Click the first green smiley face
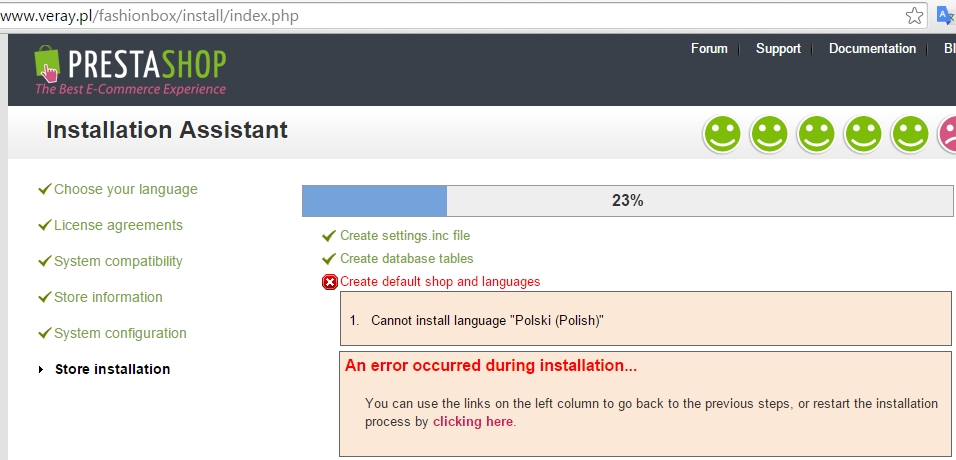The width and height of the screenshot is (956, 460). (x=722, y=134)
